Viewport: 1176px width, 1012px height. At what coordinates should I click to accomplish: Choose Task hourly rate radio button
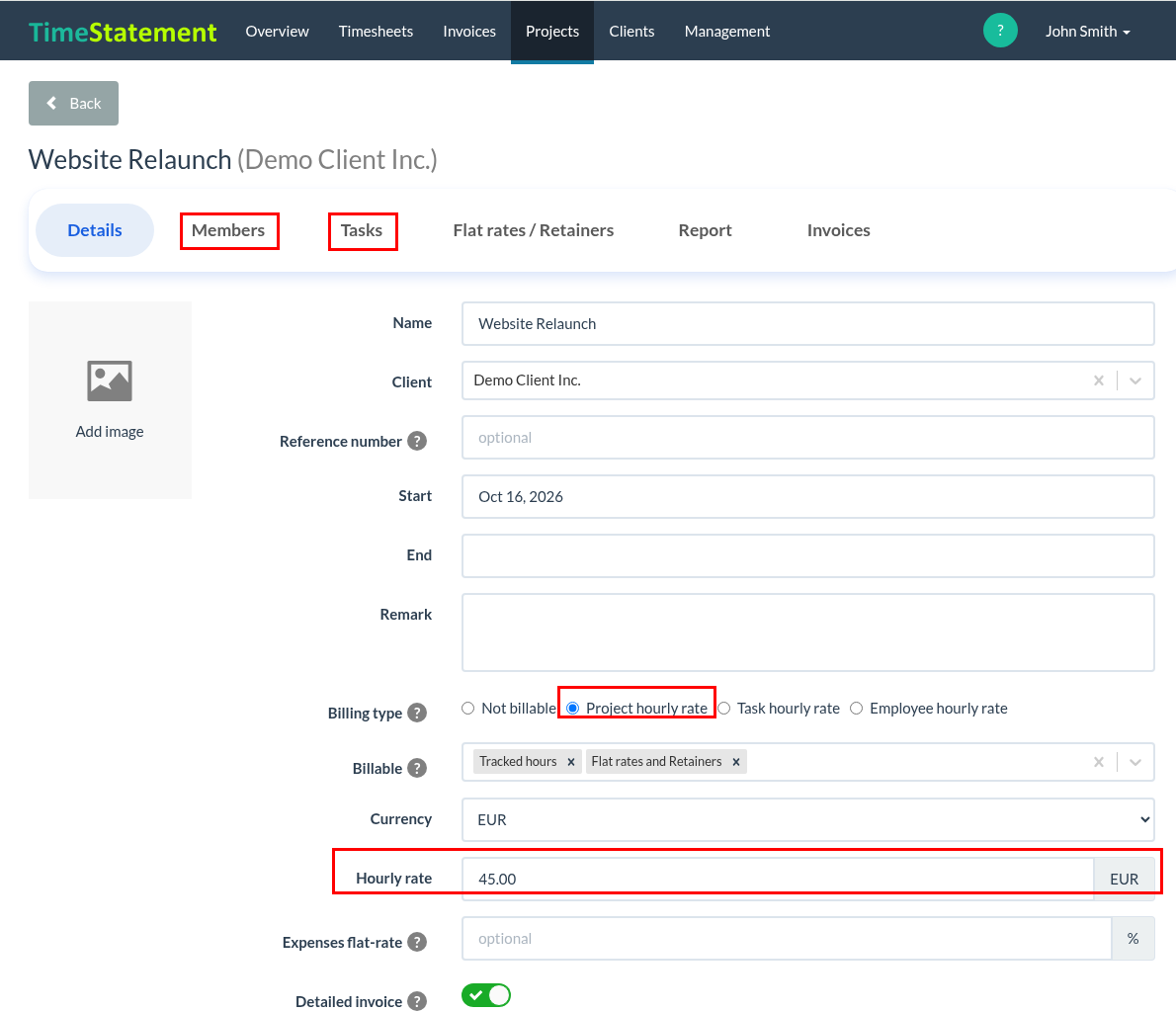(723, 709)
